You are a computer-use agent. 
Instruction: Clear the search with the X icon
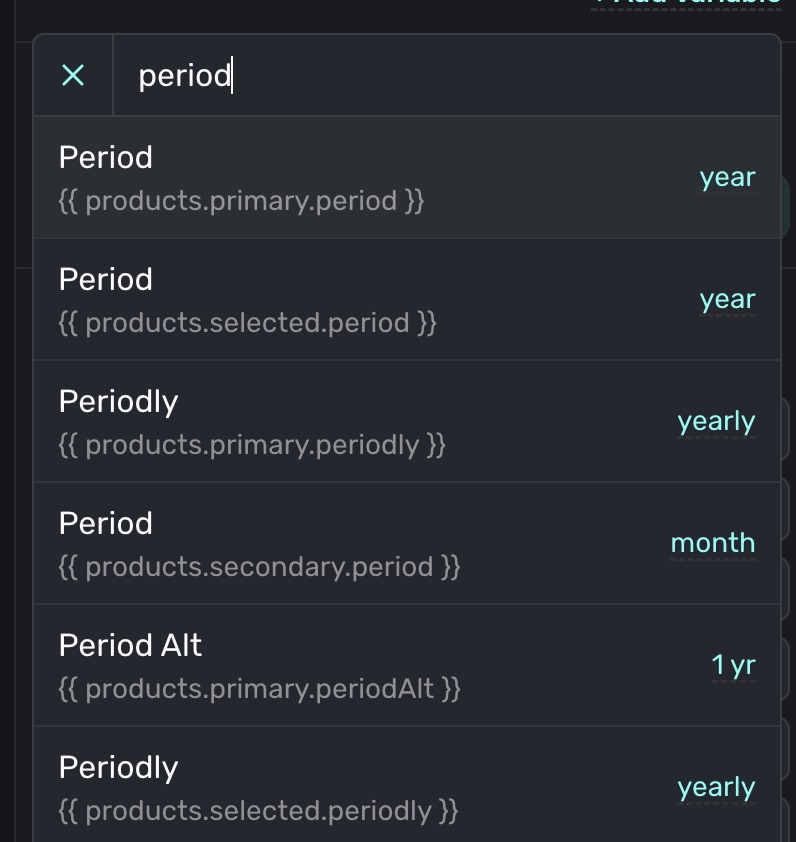pos(73,75)
